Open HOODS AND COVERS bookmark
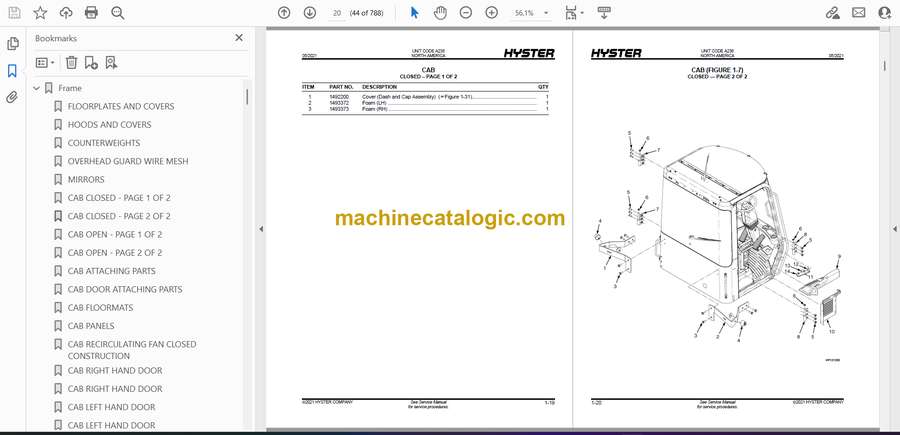Image resolution: width=900 pixels, height=435 pixels. coord(109,125)
